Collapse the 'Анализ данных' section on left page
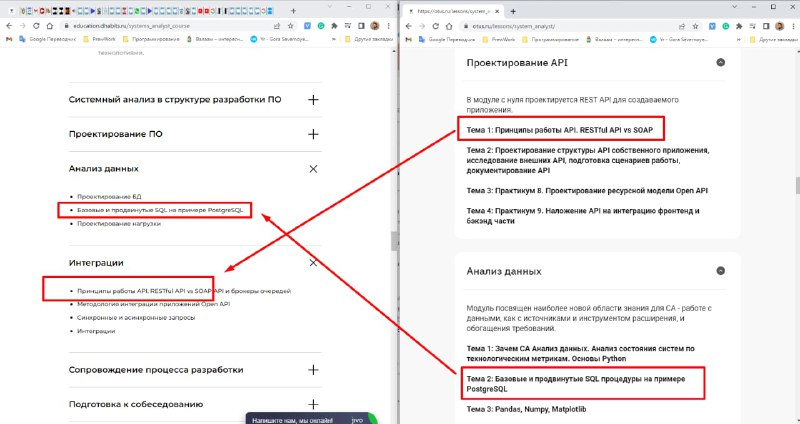Image resolution: width=800 pixels, height=424 pixels. [x=313, y=169]
